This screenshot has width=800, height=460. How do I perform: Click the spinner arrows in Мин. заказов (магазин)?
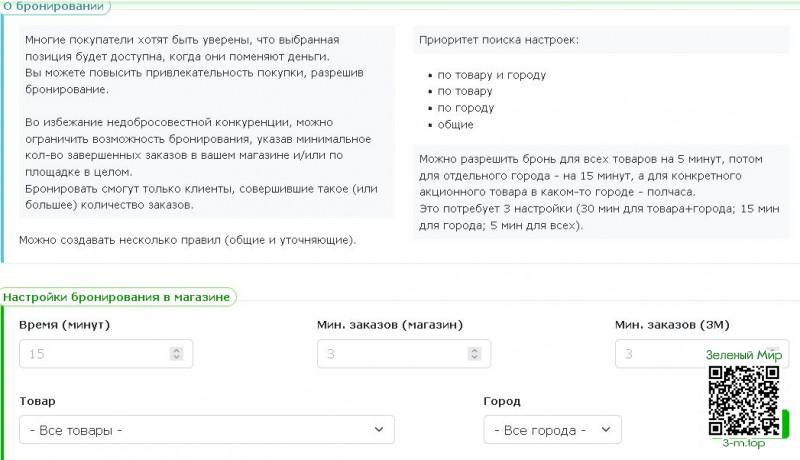475,354
